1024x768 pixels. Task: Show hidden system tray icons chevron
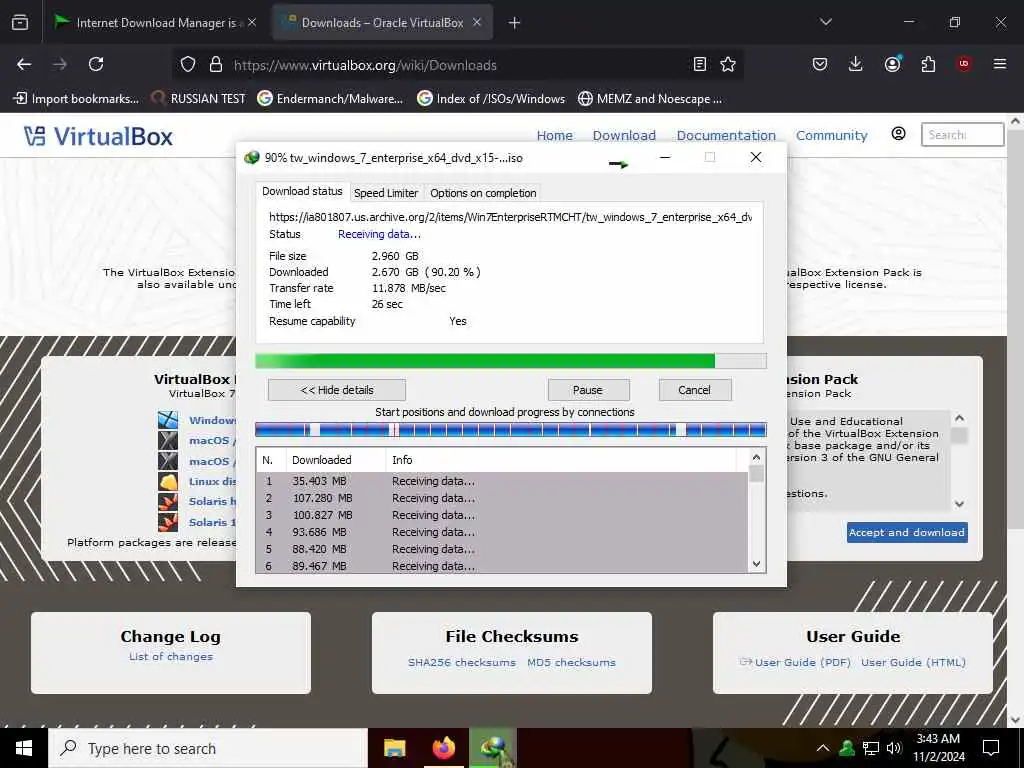pyautogui.click(x=823, y=748)
